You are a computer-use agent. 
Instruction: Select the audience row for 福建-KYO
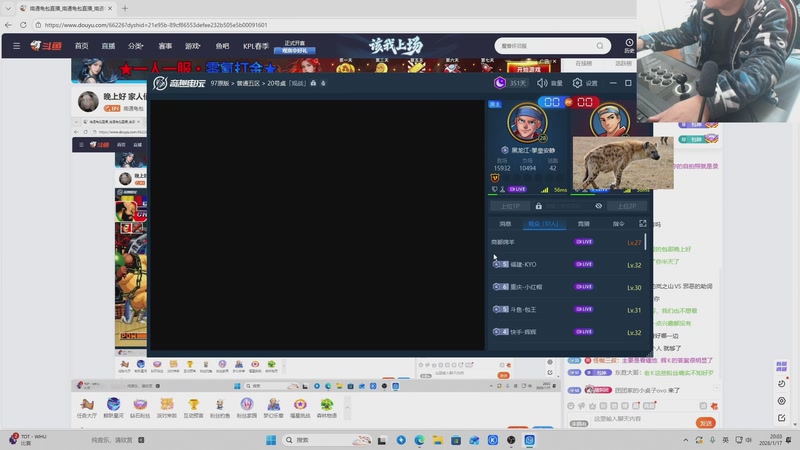click(x=566, y=264)
